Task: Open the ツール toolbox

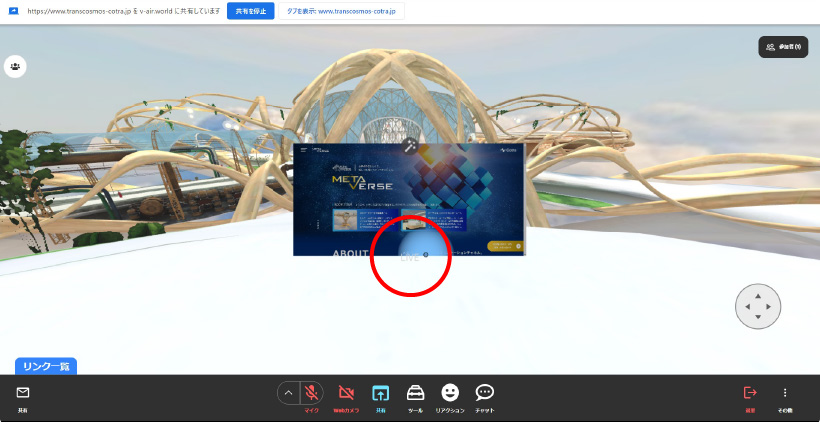Action: pyautogui.click(x=415, y=393)
